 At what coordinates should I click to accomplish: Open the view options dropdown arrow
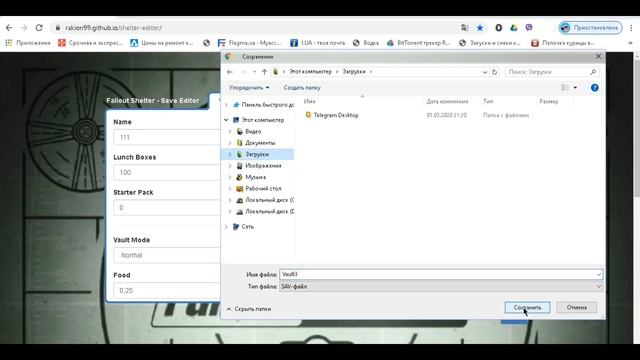575,88
